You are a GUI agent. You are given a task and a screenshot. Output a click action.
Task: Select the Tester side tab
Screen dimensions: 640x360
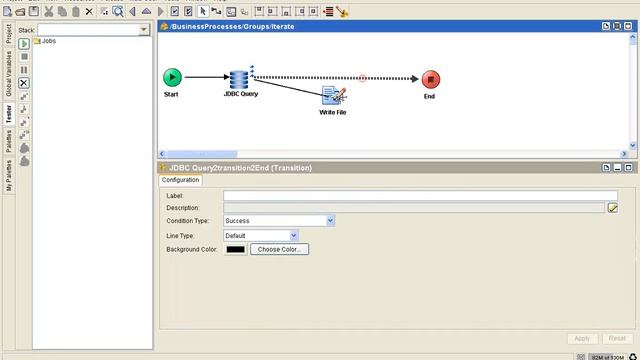9,114
